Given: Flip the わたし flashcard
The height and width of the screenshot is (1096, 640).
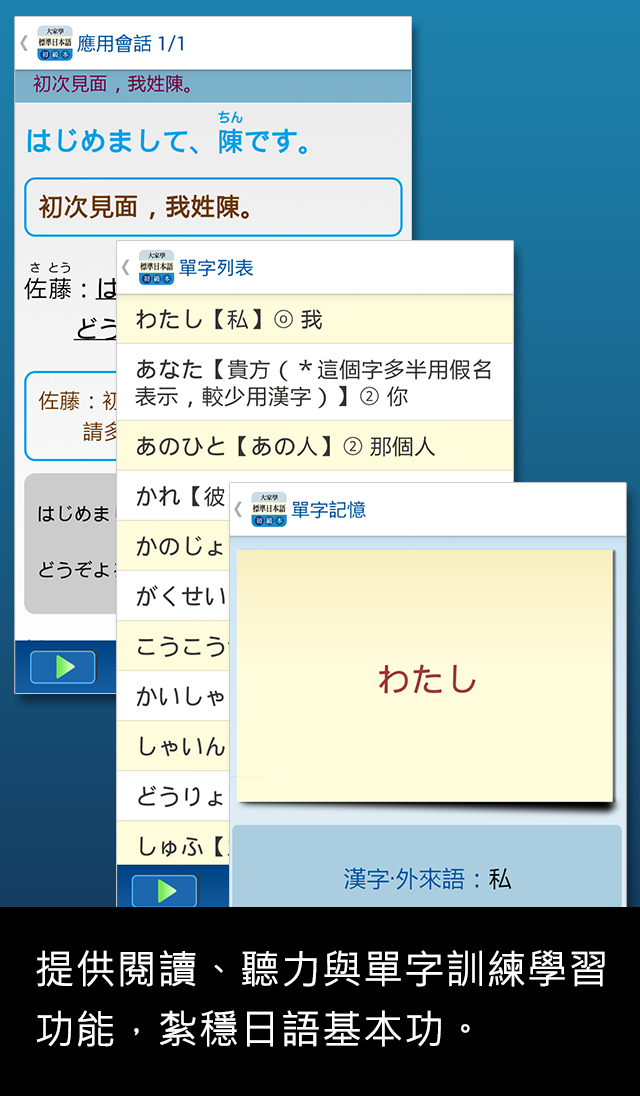Looking at the screenshot, I should 425,676.
